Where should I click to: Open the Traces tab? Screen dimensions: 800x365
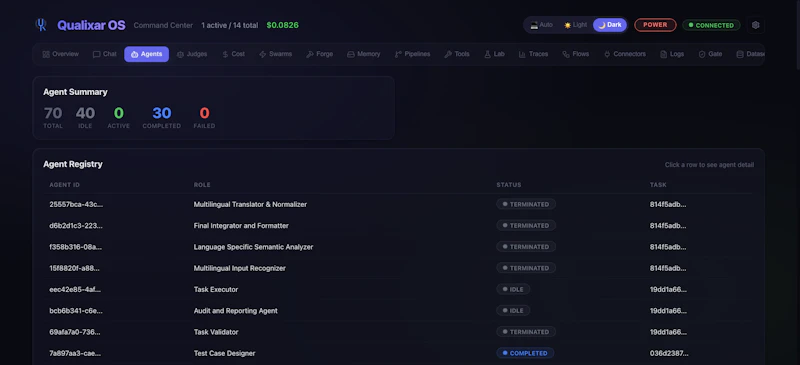click(533, 54)
